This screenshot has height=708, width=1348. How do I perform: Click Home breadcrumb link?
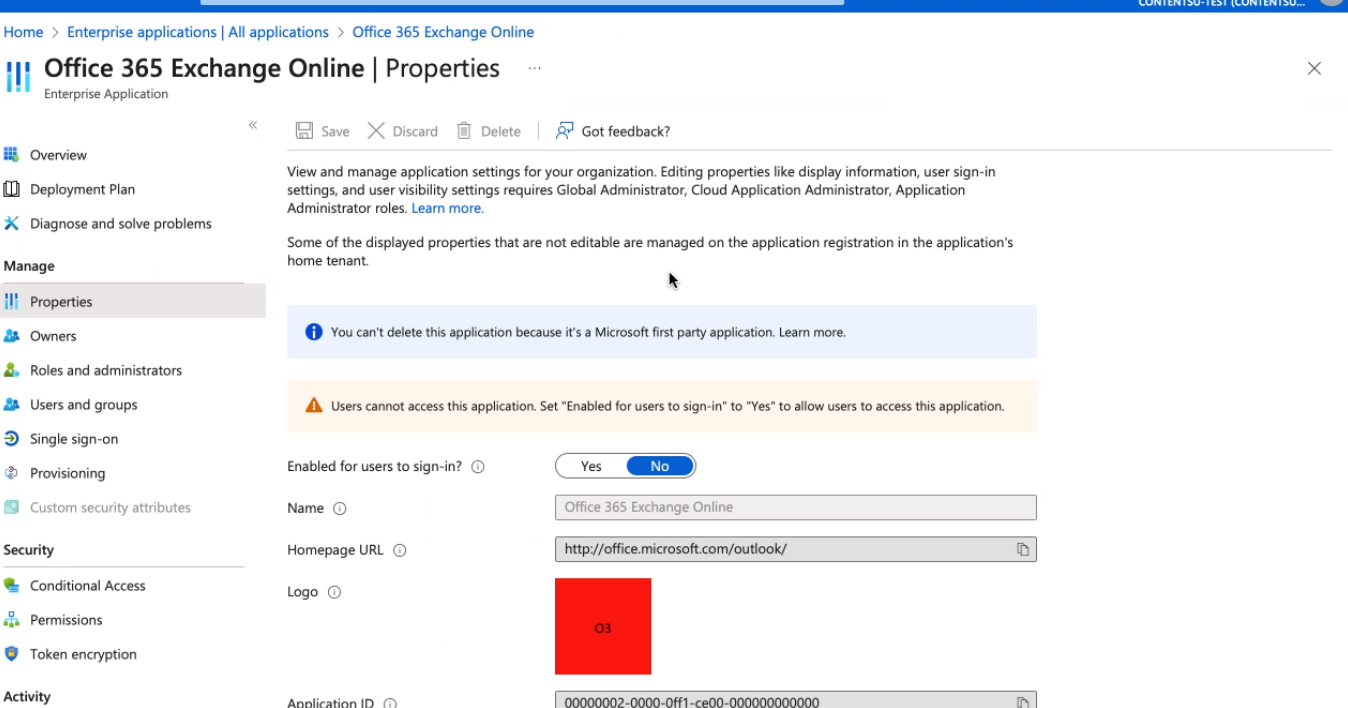(23, 32)
